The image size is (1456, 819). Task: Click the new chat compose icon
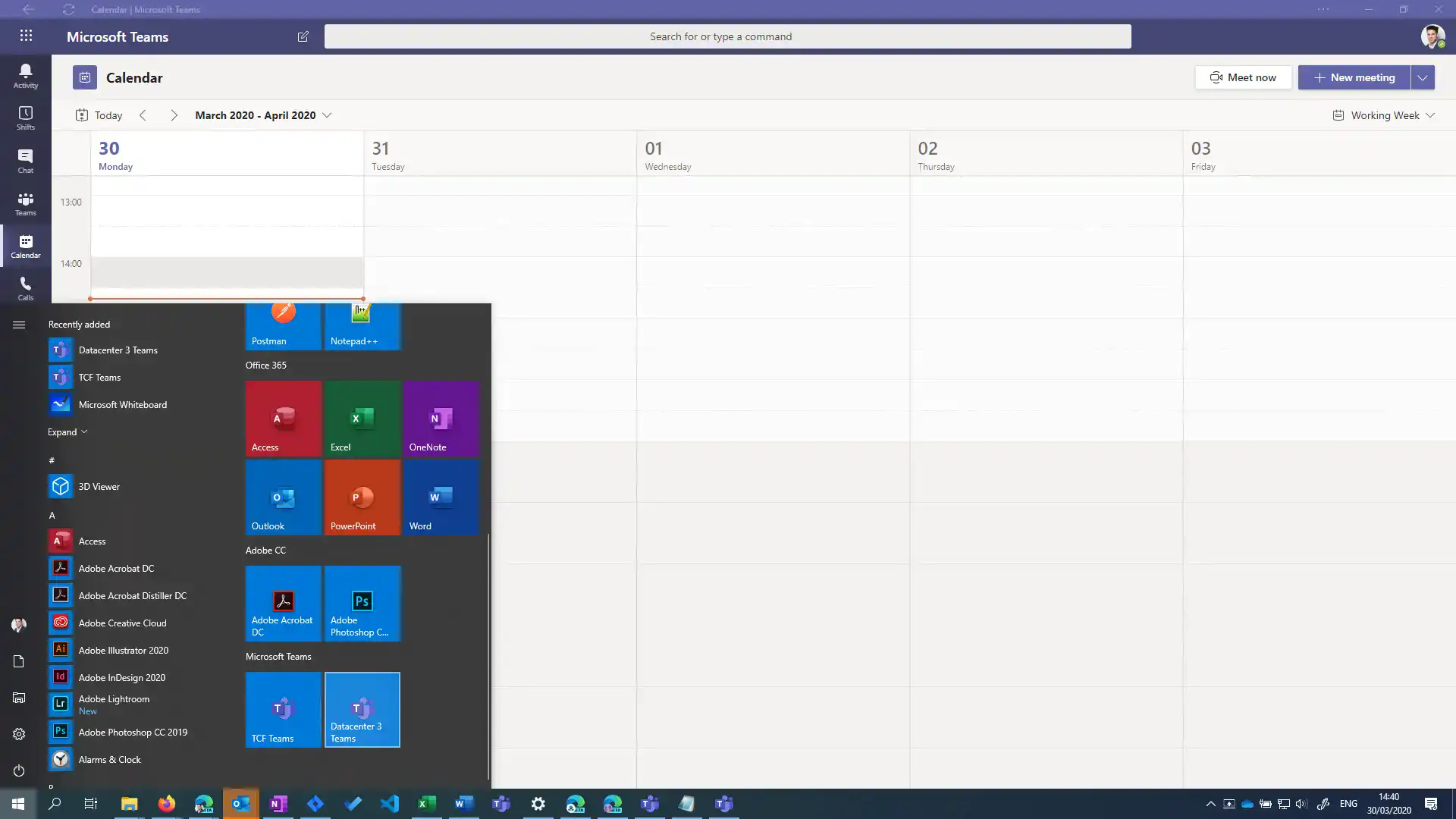pyautogui.click(x=303, y=36)
